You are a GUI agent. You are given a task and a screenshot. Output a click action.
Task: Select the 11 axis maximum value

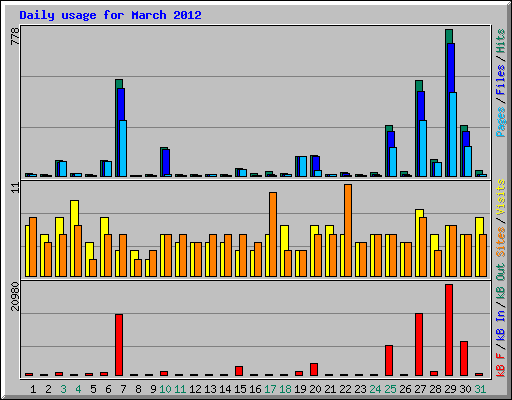pos(15,187)
